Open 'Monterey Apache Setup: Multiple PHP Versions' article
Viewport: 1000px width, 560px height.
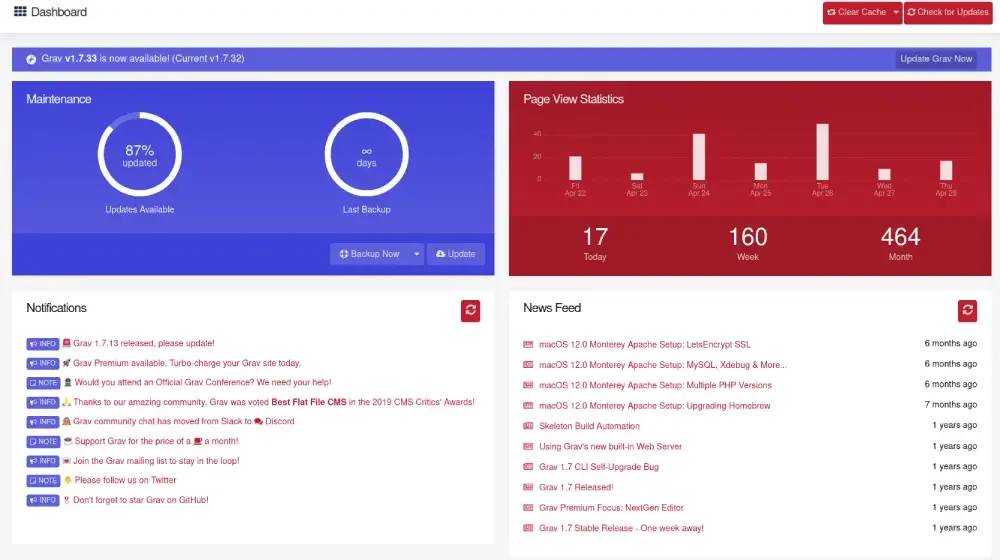[655, 385]
